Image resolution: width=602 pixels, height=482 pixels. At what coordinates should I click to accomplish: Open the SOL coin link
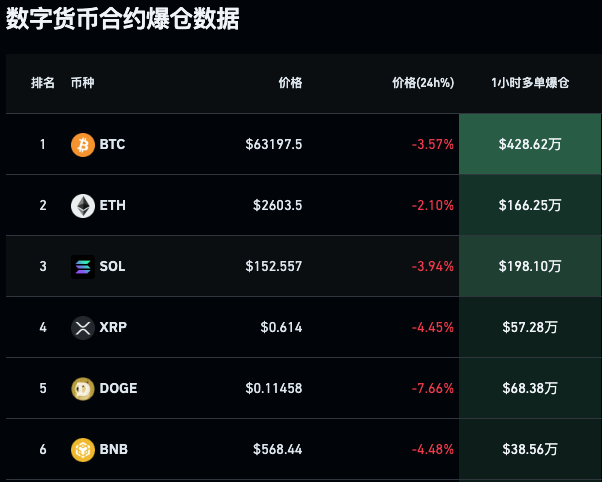(112, 267)
